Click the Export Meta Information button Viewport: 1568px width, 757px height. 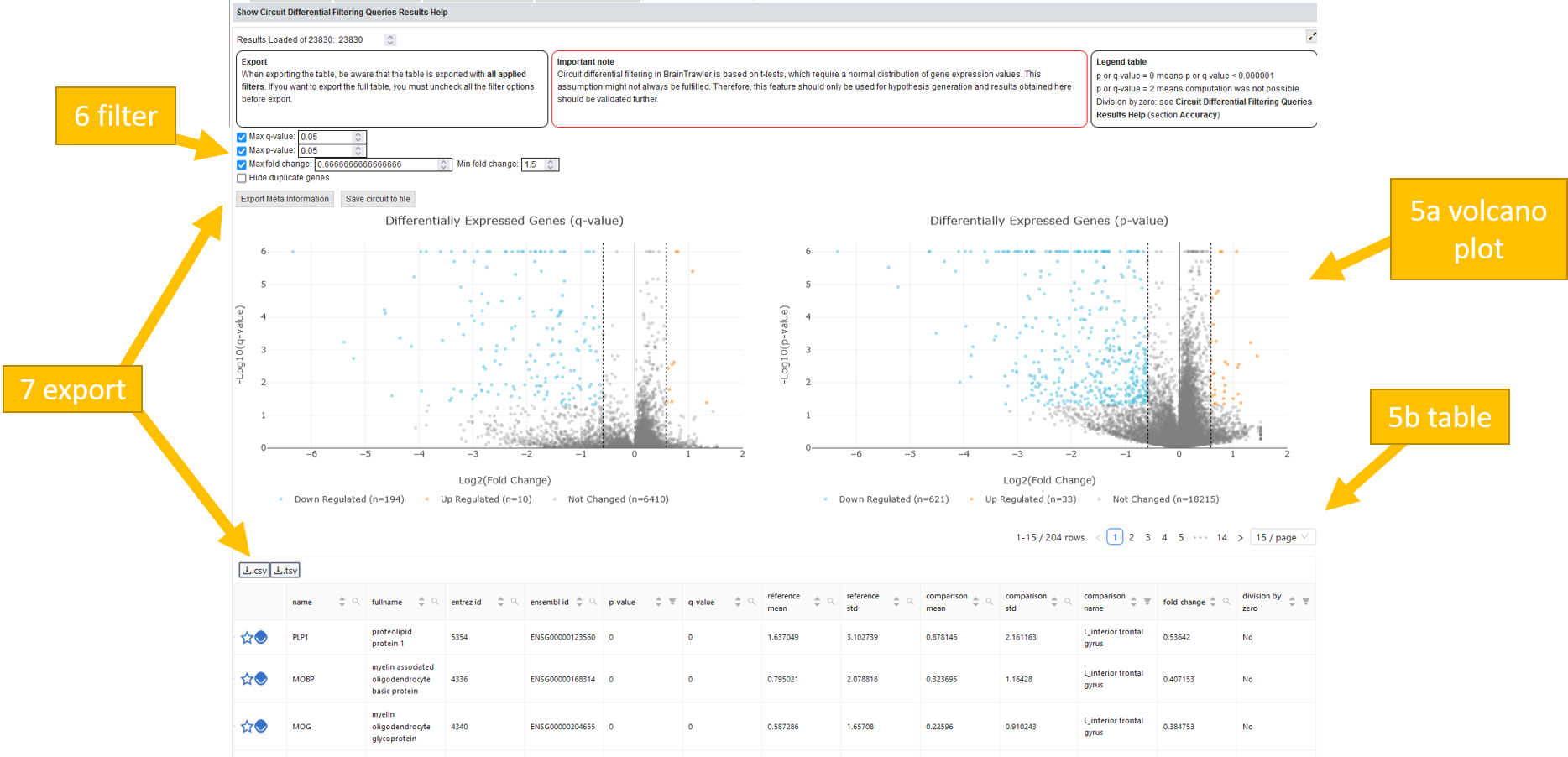[x=285, y=199]
